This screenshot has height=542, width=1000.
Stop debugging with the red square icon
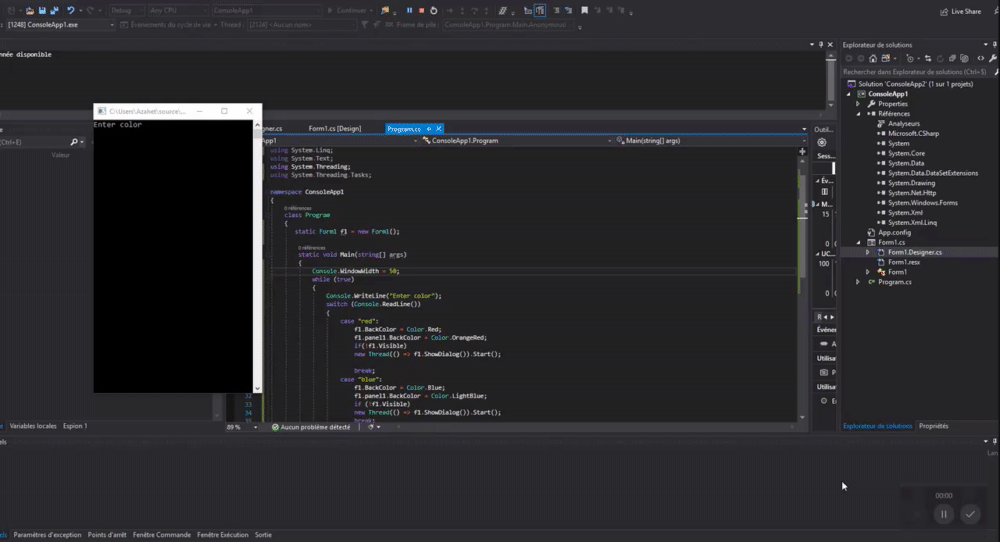421,10
